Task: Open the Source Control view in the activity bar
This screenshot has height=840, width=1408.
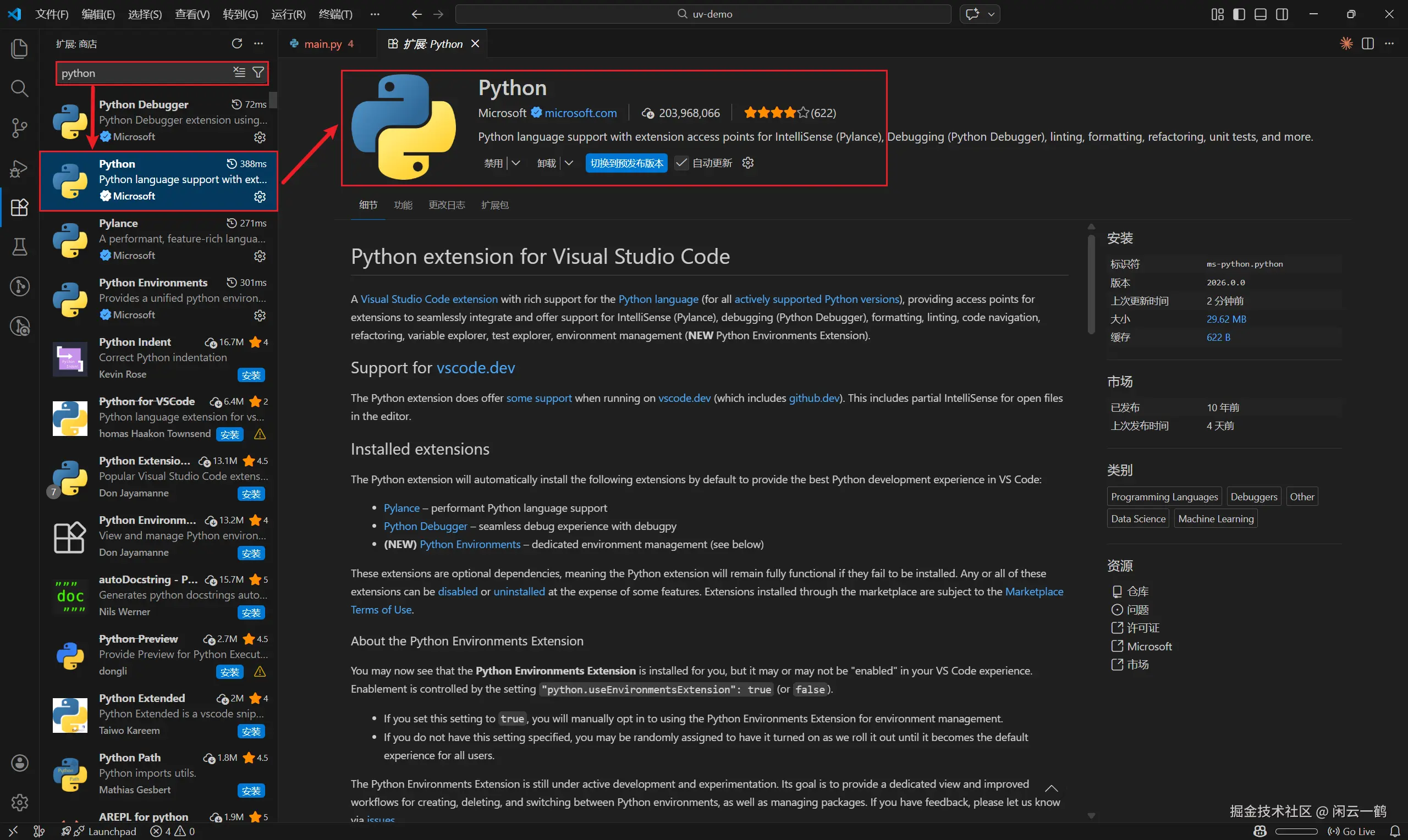Action: click(19, 128)
